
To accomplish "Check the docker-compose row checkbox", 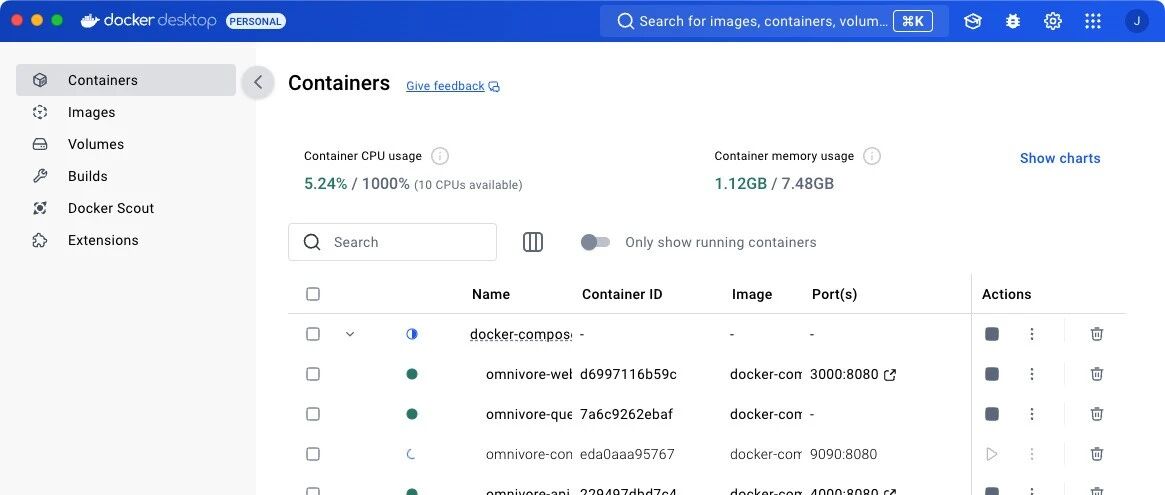I will (313, 334).
